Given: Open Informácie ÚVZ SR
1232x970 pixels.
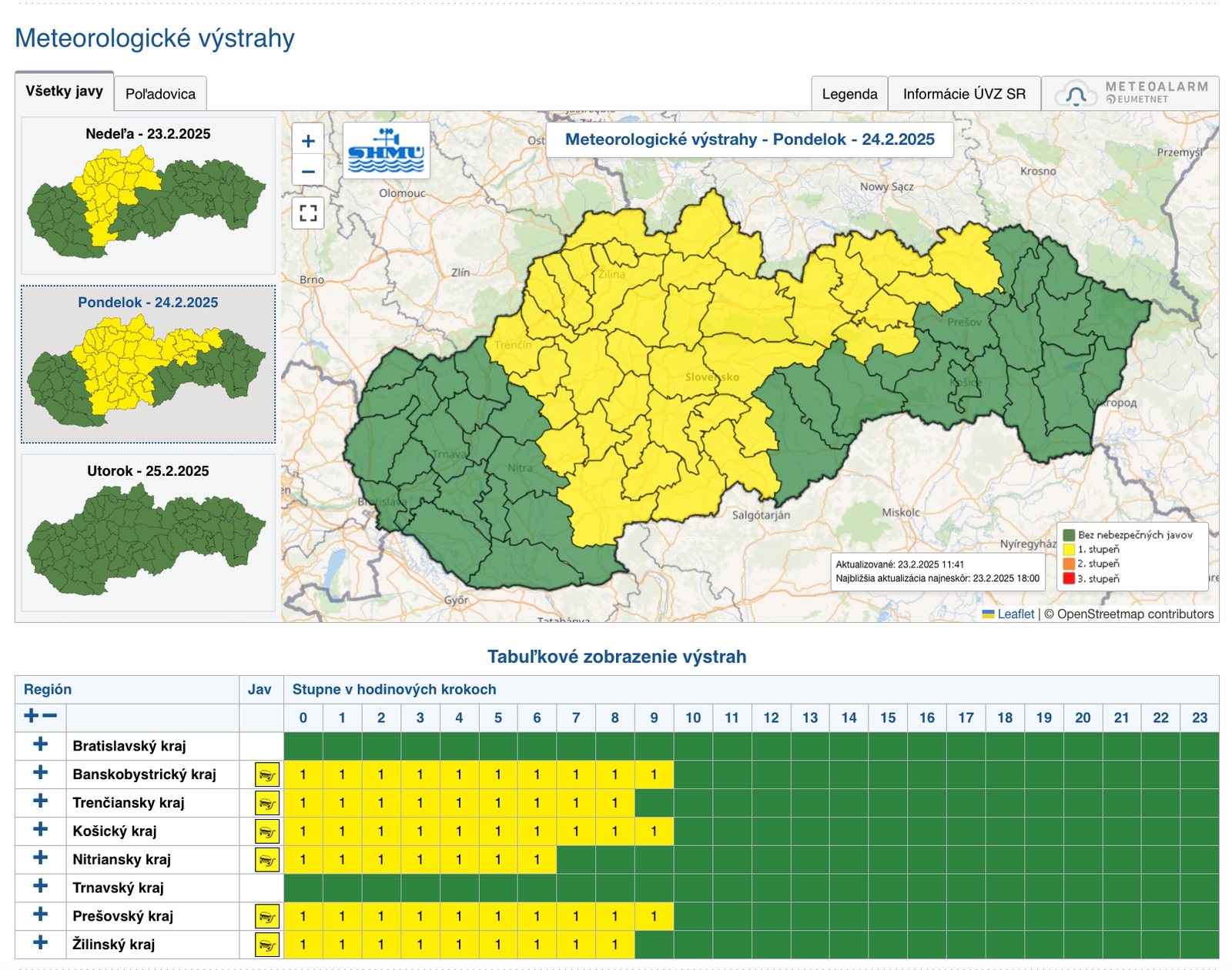Looking at the screenshot, I should 964,94.
